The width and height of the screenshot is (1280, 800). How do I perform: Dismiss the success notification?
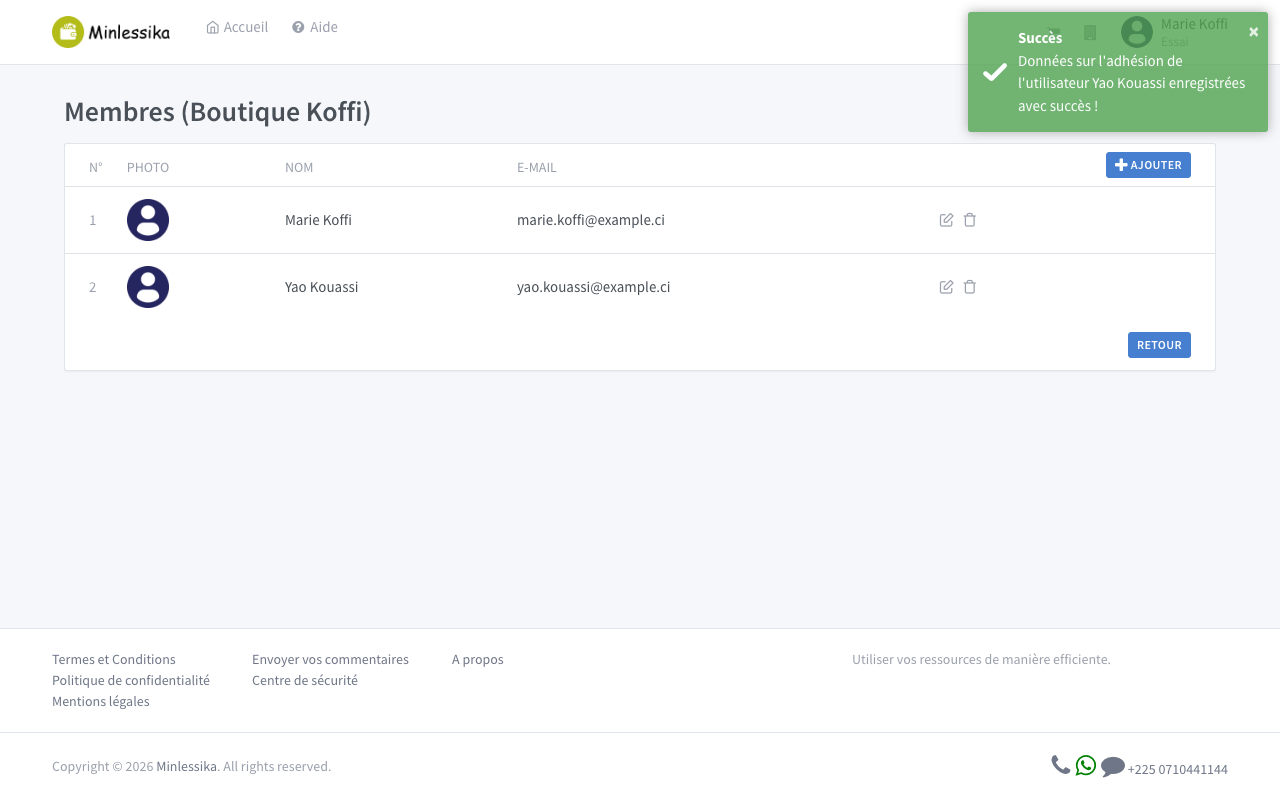pyautogui.click(x=1254, y=32)
